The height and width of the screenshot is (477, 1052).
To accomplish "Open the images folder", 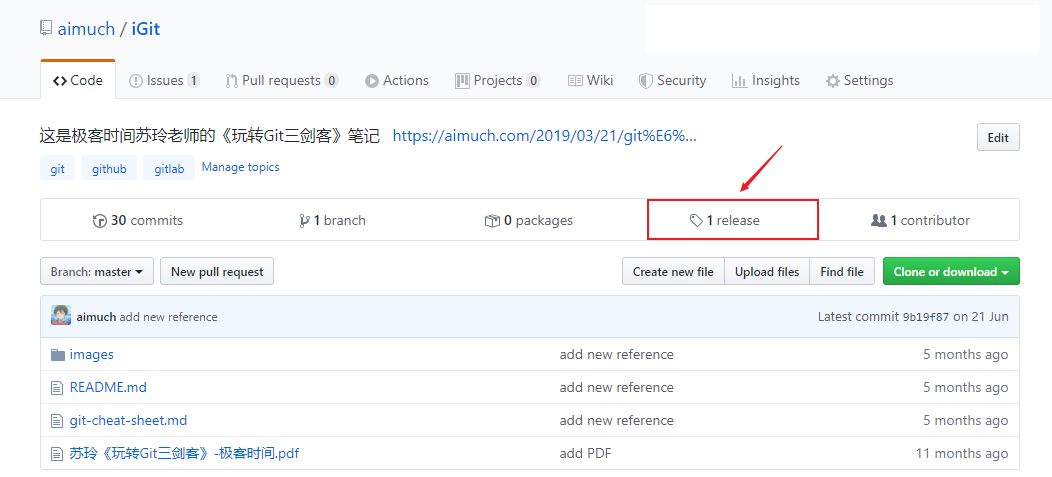I will (x=92, y=354).
